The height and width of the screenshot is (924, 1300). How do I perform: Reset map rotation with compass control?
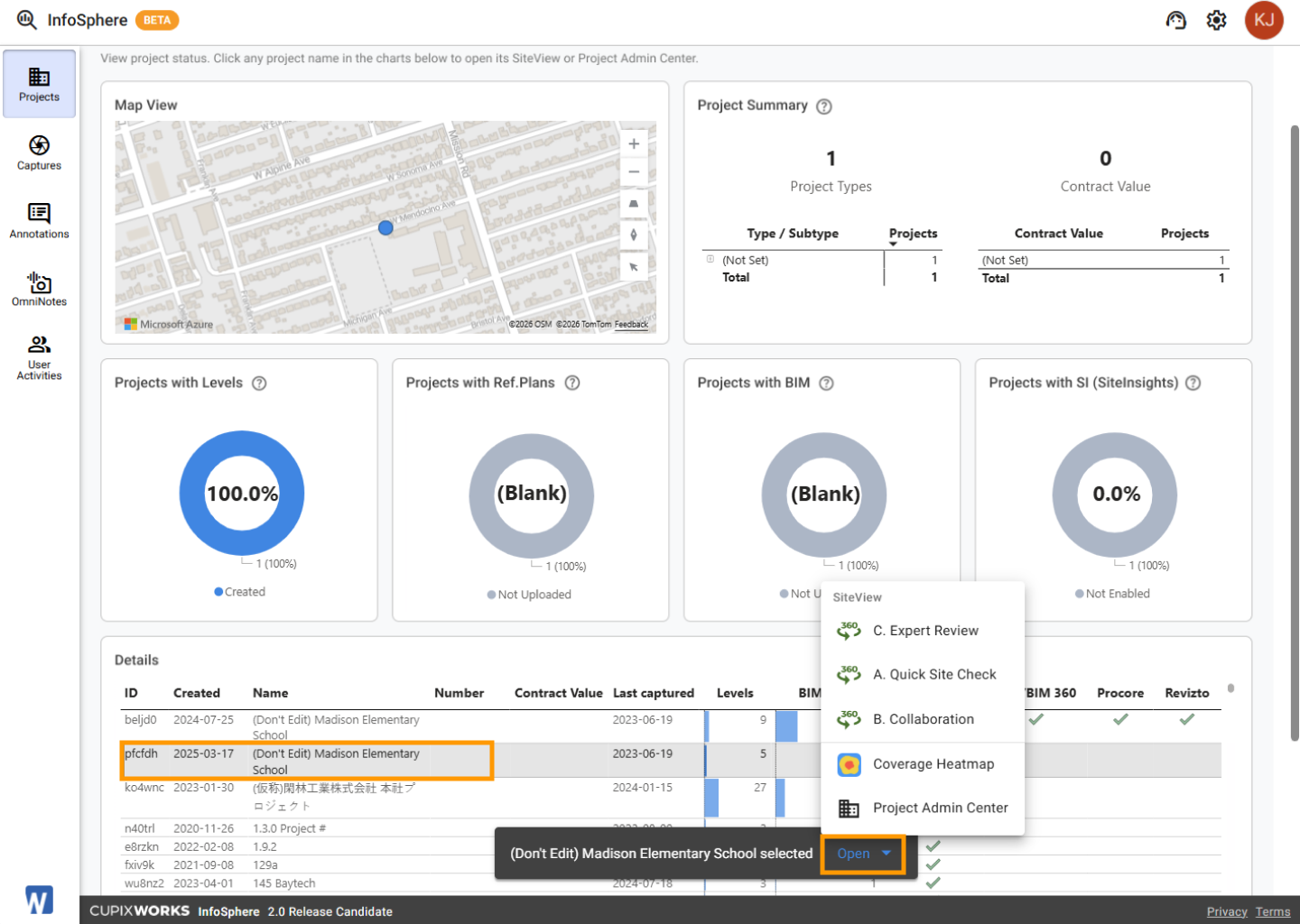click(634, 235)
